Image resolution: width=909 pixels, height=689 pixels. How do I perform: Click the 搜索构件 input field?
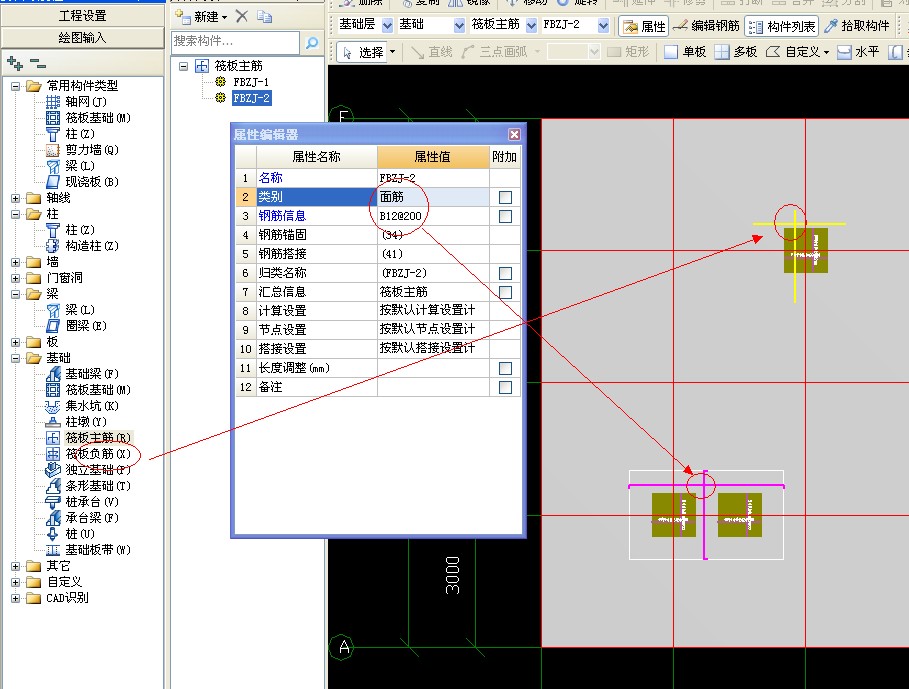(x=235, y=42)
